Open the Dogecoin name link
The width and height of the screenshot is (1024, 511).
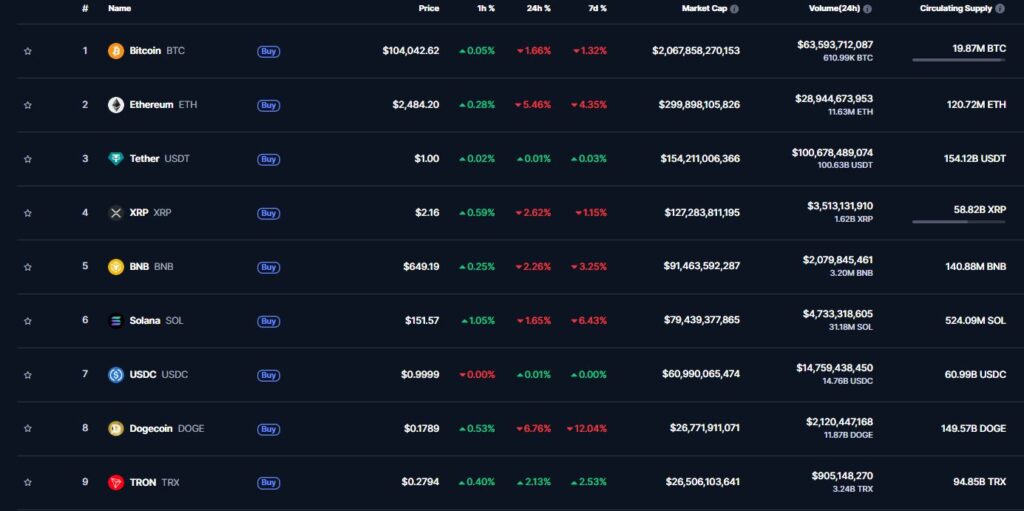[152, 429]
